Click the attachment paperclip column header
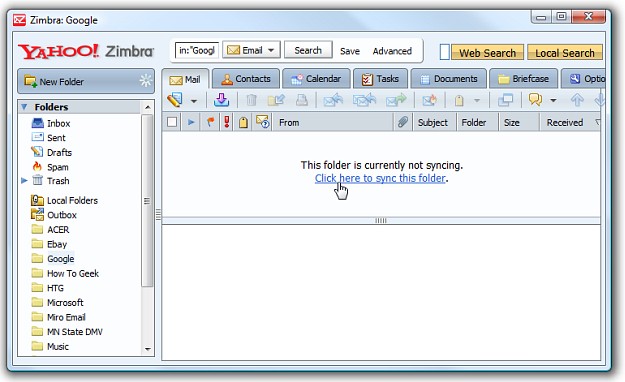 pos(403,122)
